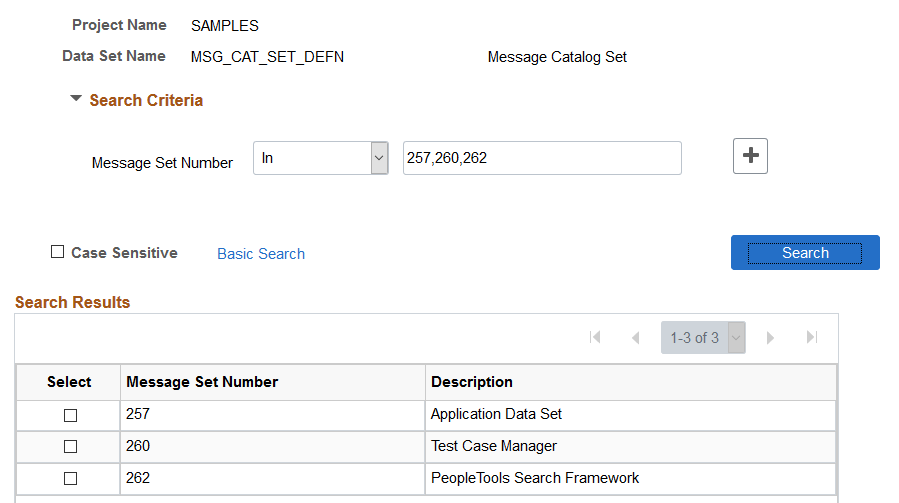Open the In operator dropdown
This screenshot has width=899, height=503.
tap(320, 158)
